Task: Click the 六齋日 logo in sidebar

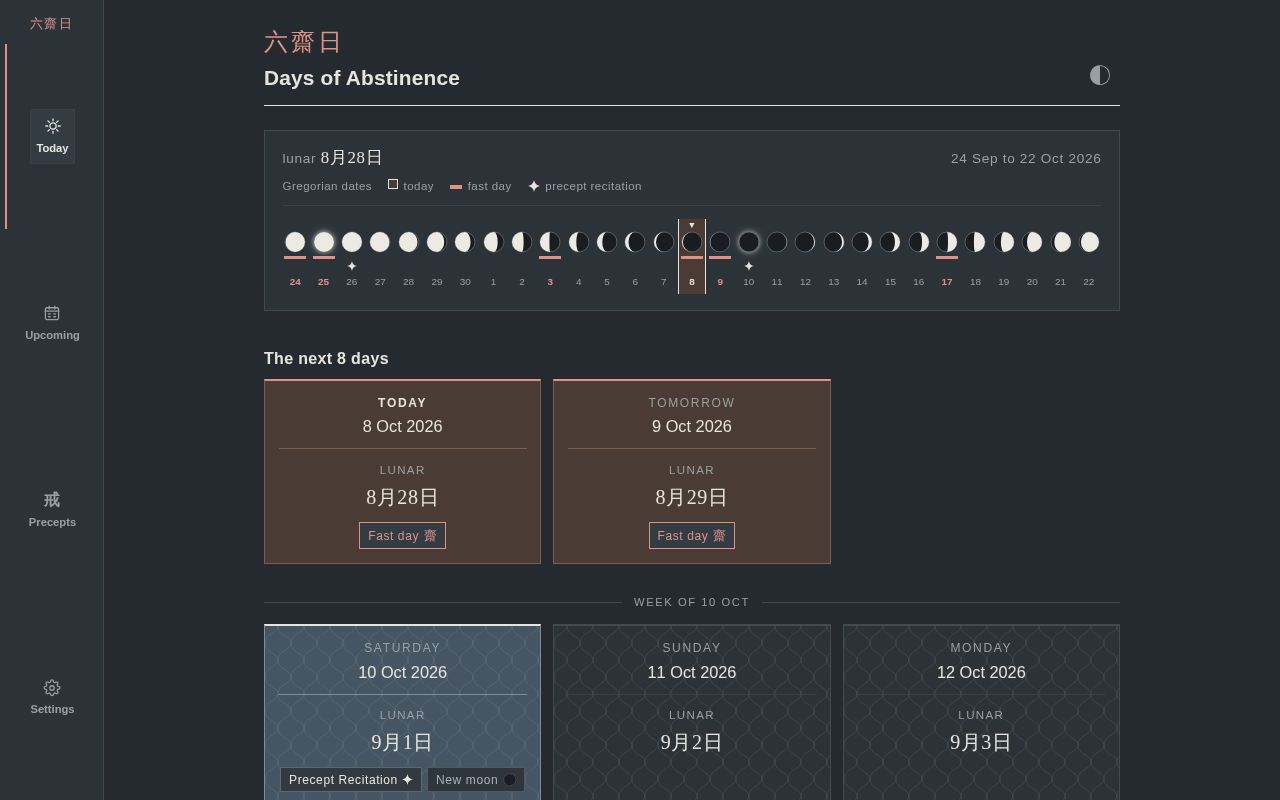Action: point(51,23)
